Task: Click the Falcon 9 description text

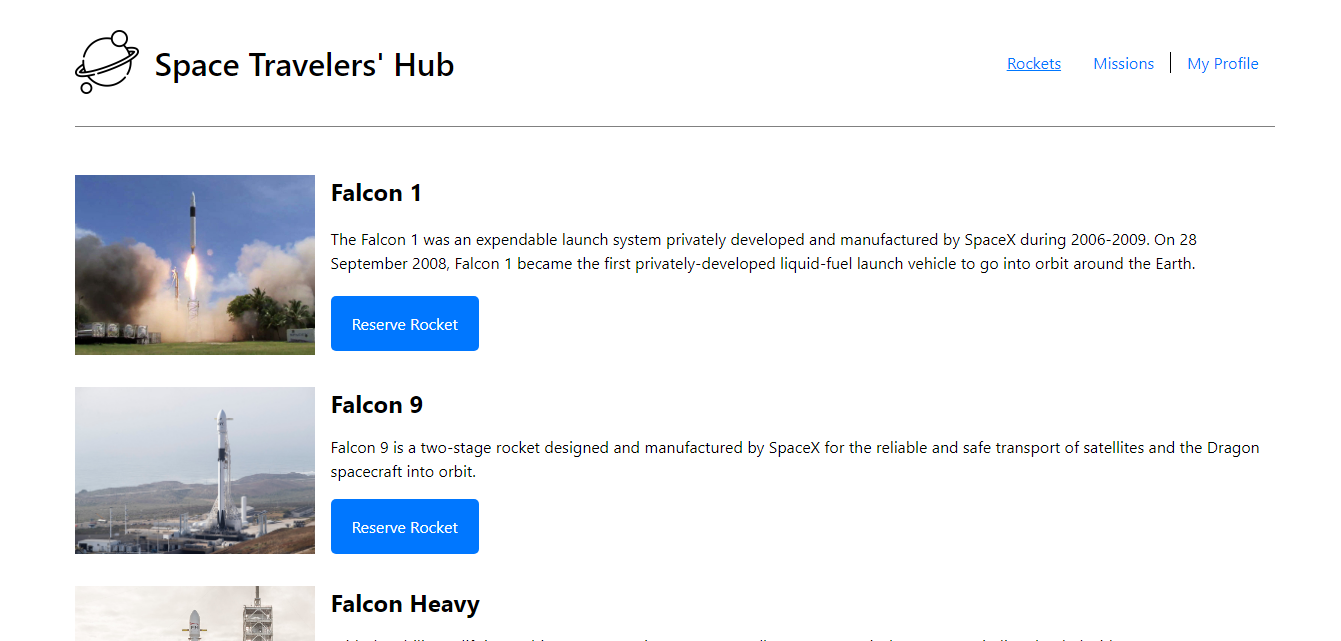Action: click(x=795, y=459)
